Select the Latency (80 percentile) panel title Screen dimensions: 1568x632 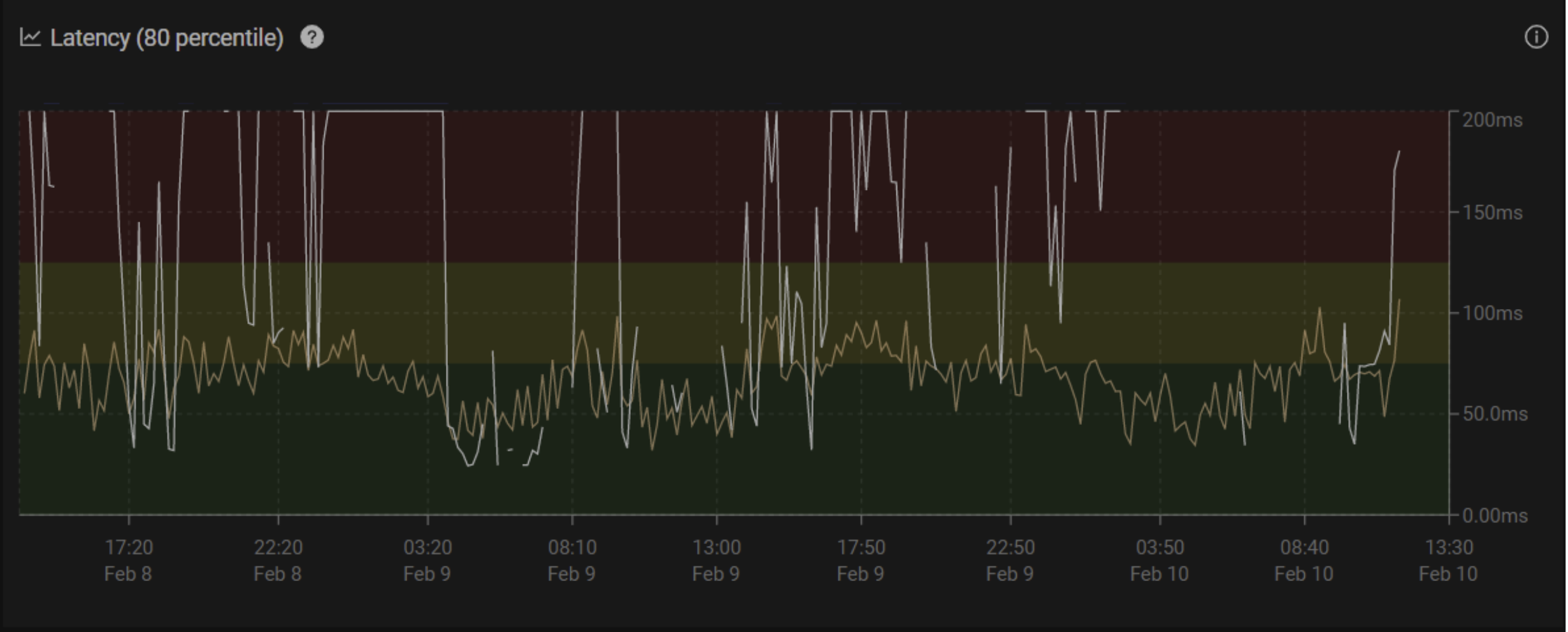(167, 38)
